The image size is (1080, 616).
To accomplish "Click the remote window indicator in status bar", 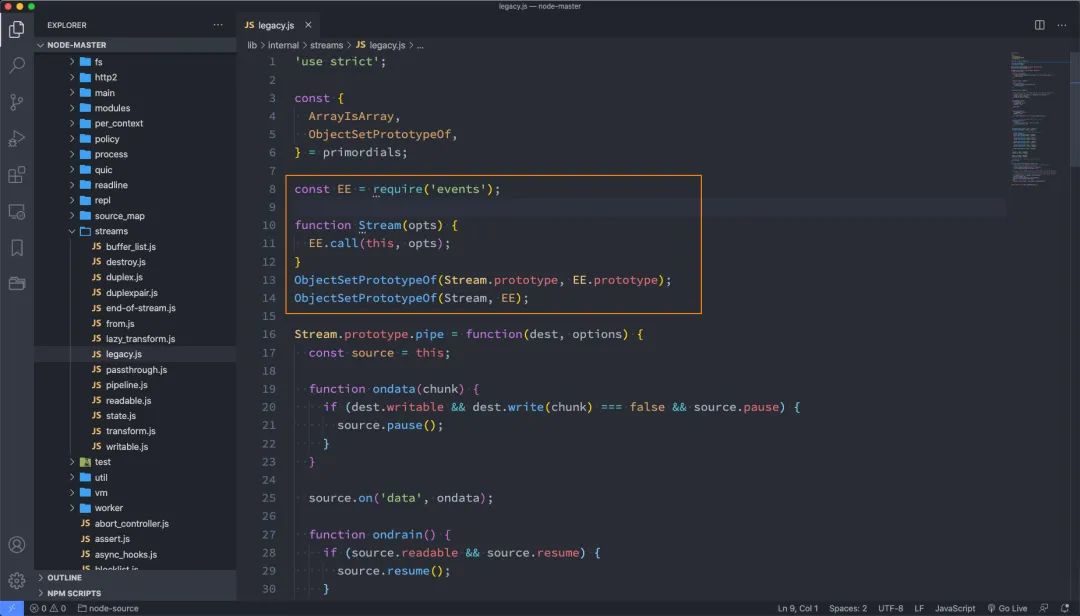I will 12,608.
